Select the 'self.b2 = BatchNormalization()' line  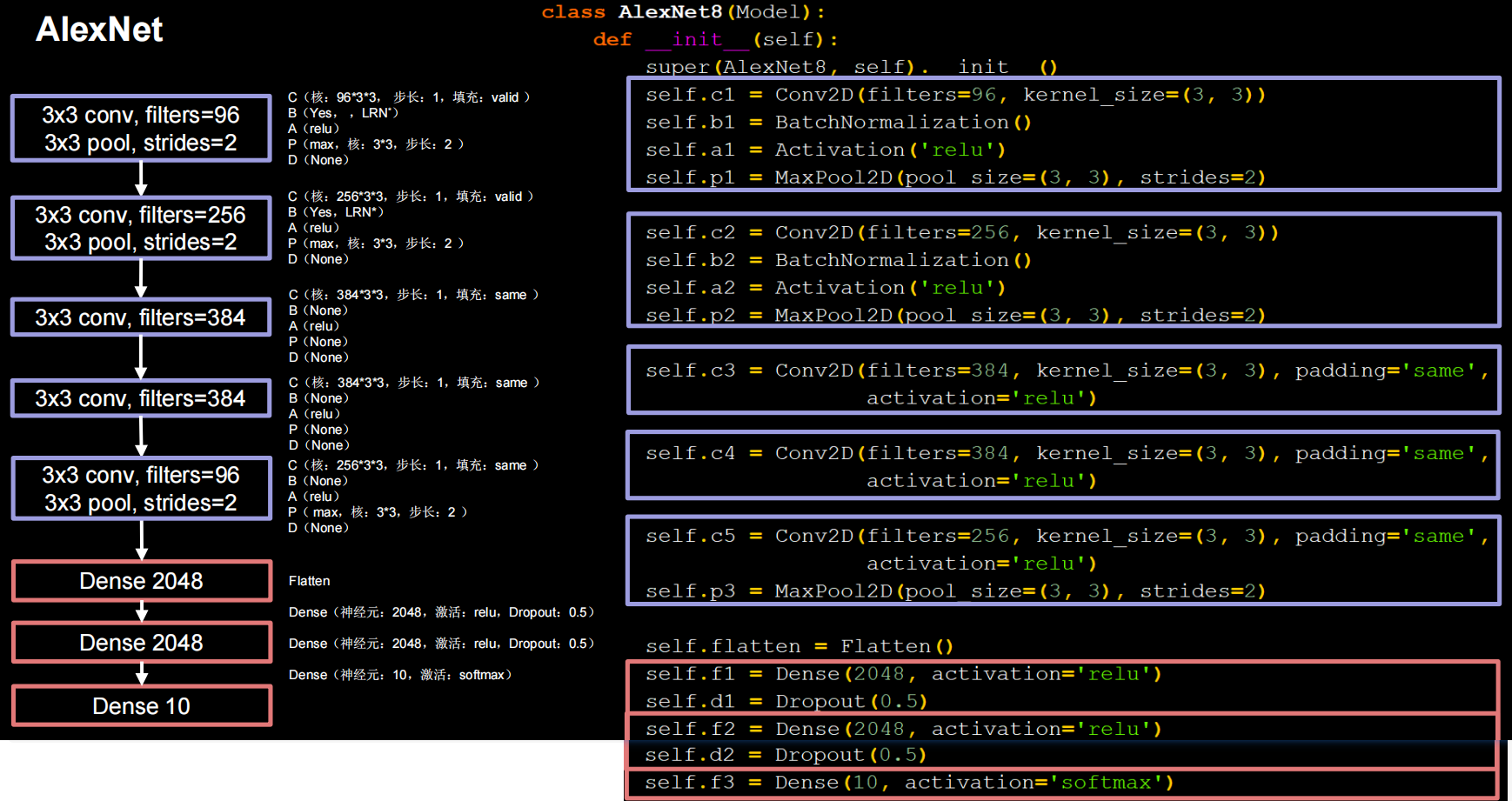pyautogui.click(x=839, y=260)
